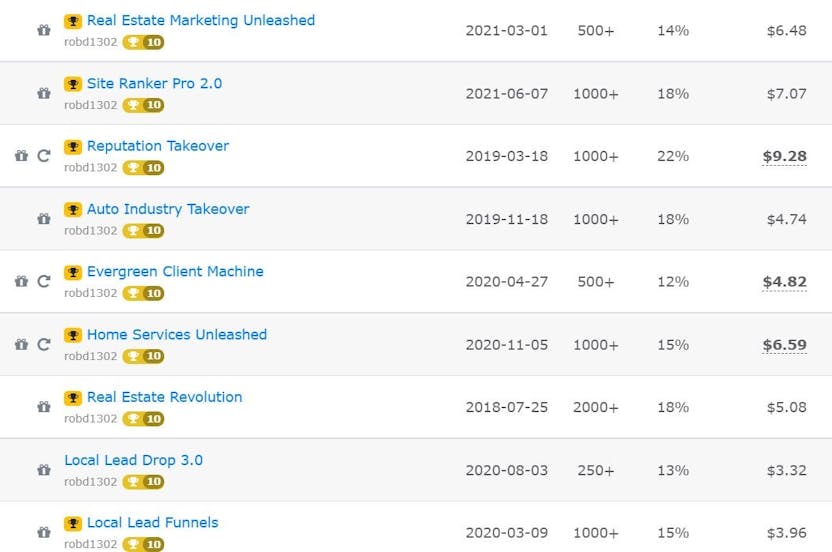Click trophy icon before Local Lead Funnels title

pos(73,523)
